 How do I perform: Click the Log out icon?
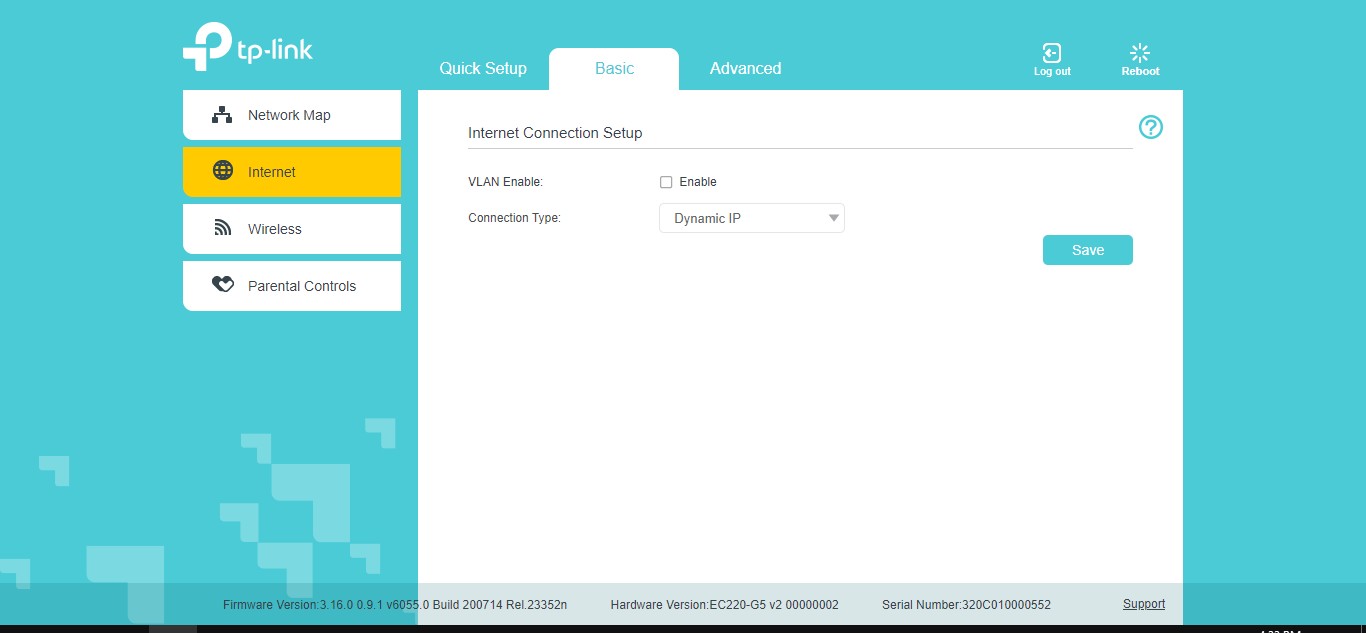pos(1051,54)
